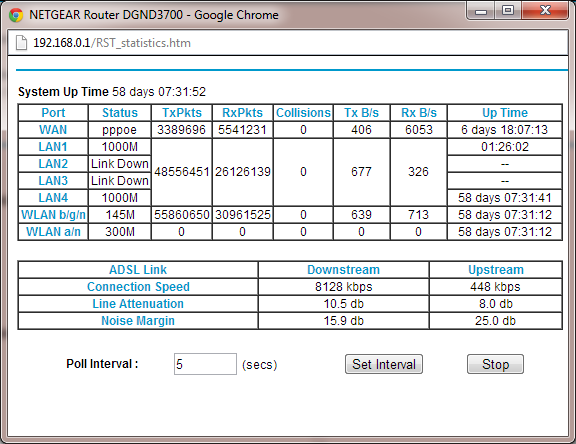
Task: Click the page document icon beside URL
Action: click(x=21, y=43)
